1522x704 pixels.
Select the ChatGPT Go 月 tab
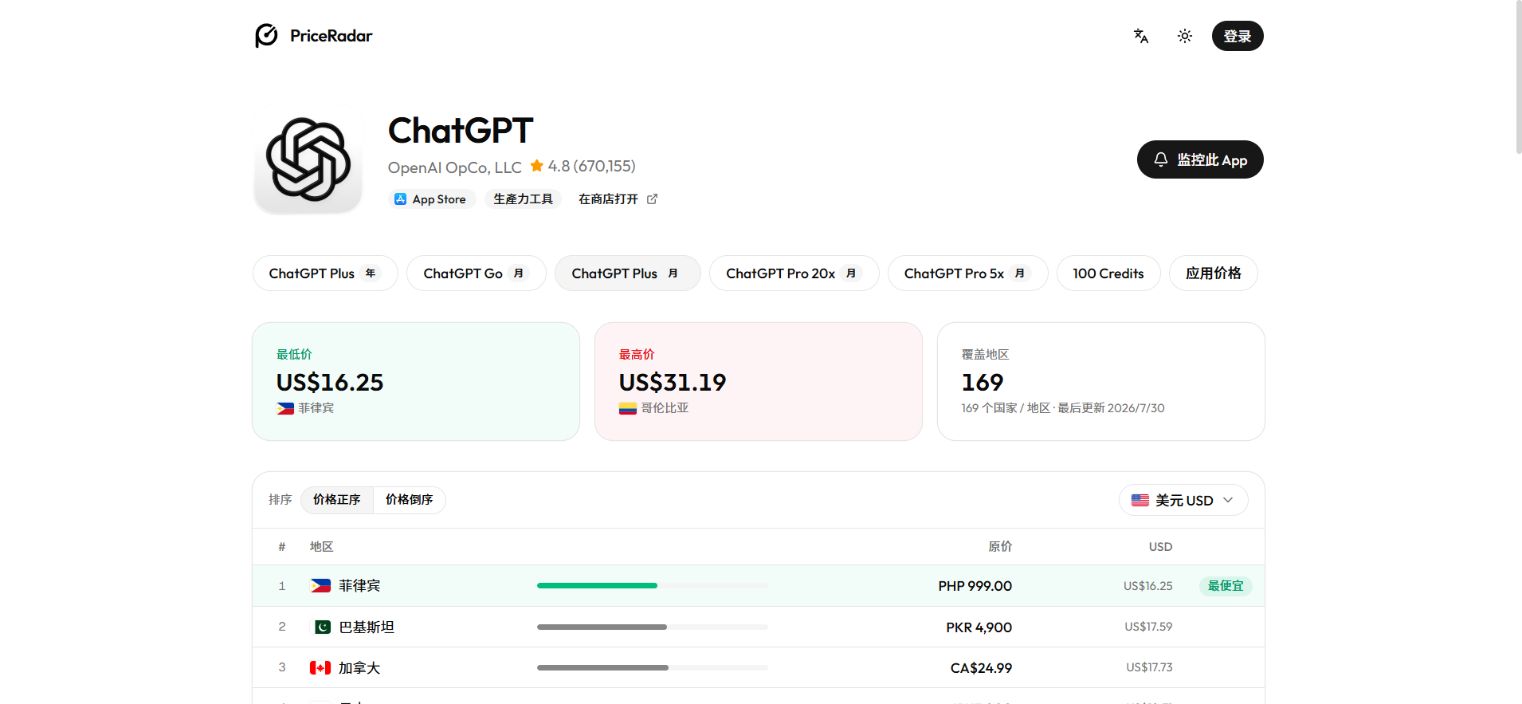click(476, 273)
